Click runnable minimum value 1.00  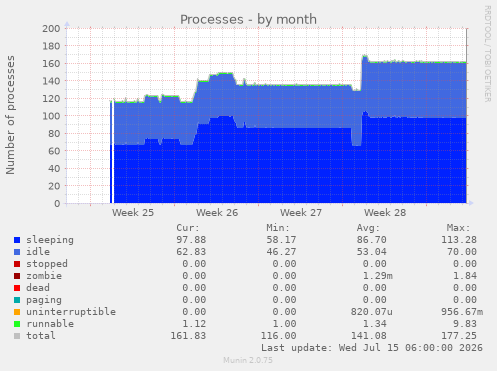tap(284, 324)
